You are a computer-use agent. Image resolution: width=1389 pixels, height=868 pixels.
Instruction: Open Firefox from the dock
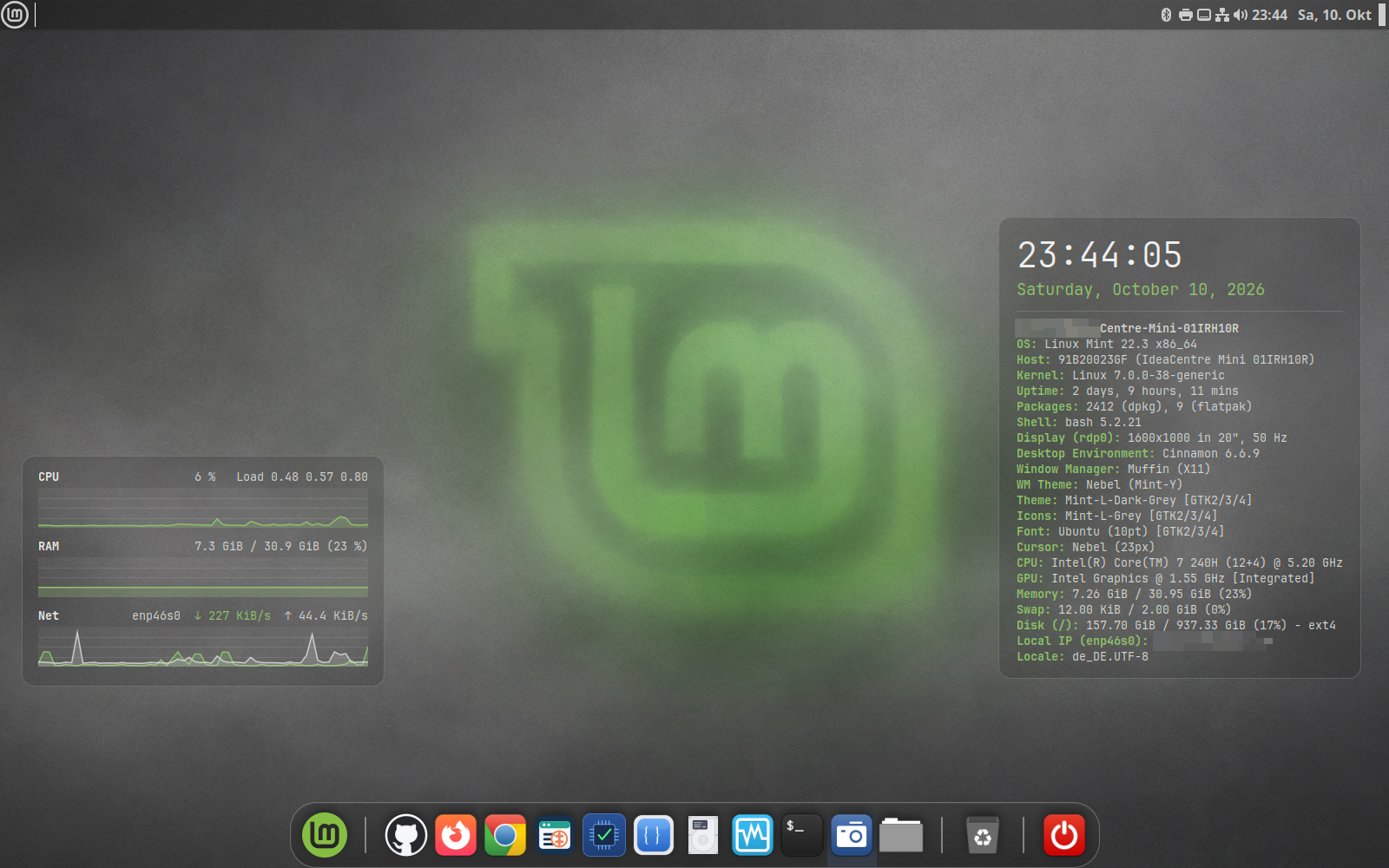[456, 836]
